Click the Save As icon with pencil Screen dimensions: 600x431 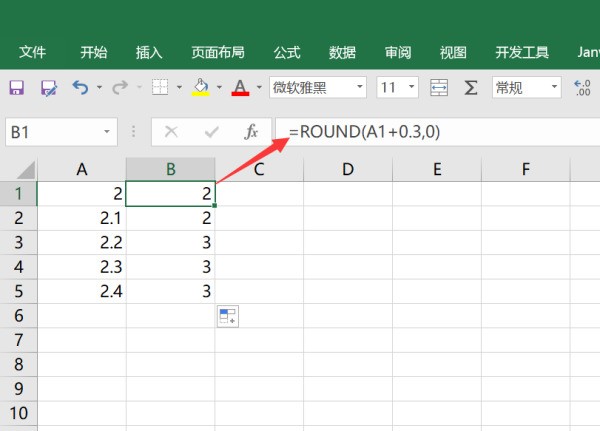[49, 88]
